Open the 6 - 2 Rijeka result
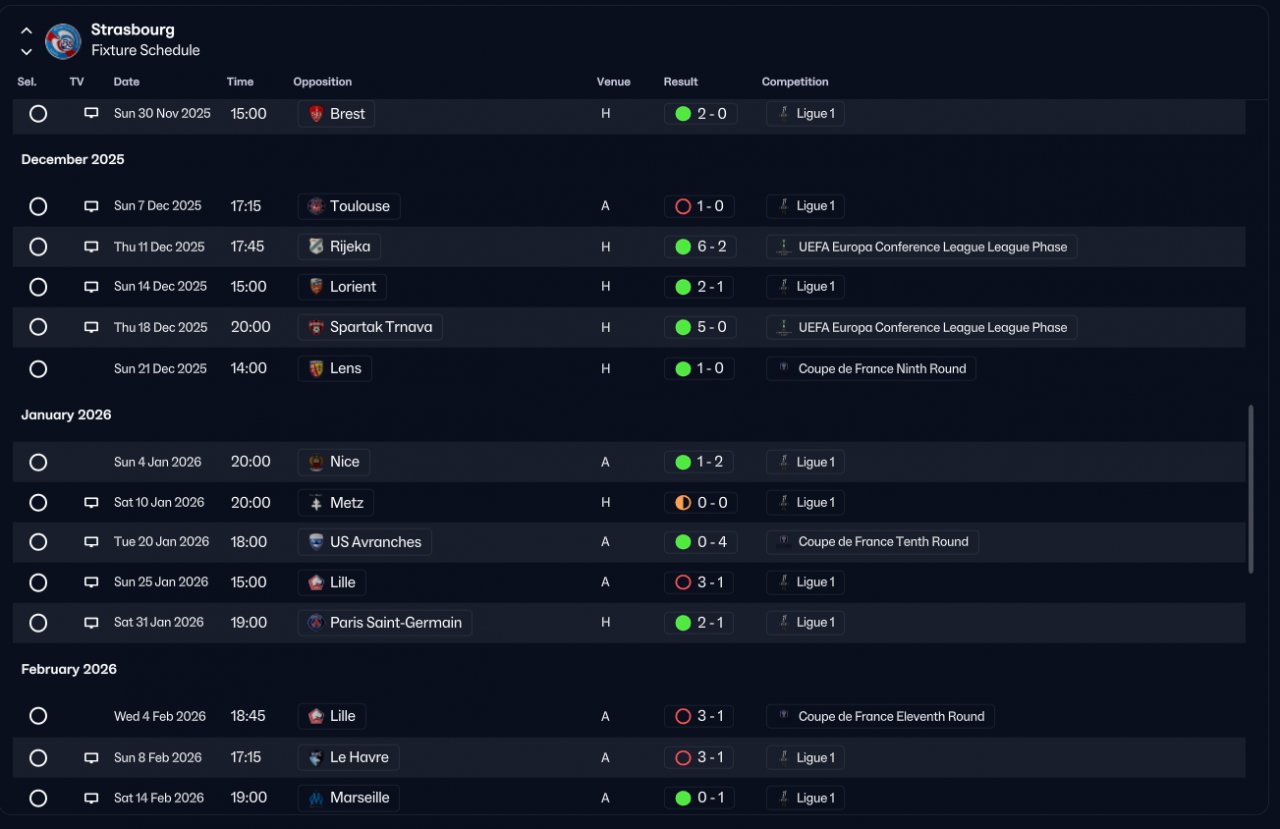1280x829 pixels. coord(701,247)
